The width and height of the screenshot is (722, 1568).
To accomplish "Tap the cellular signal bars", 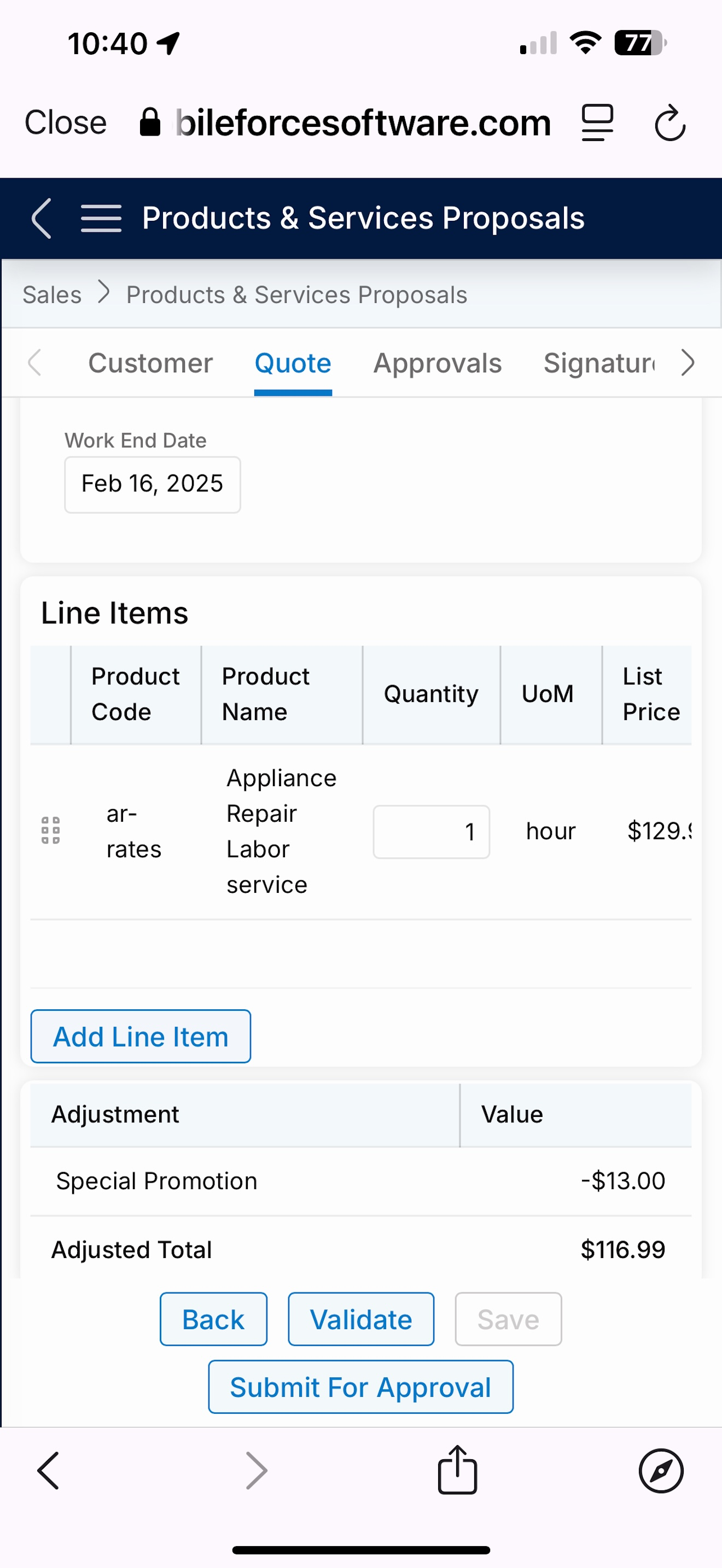I will point(538,43).
